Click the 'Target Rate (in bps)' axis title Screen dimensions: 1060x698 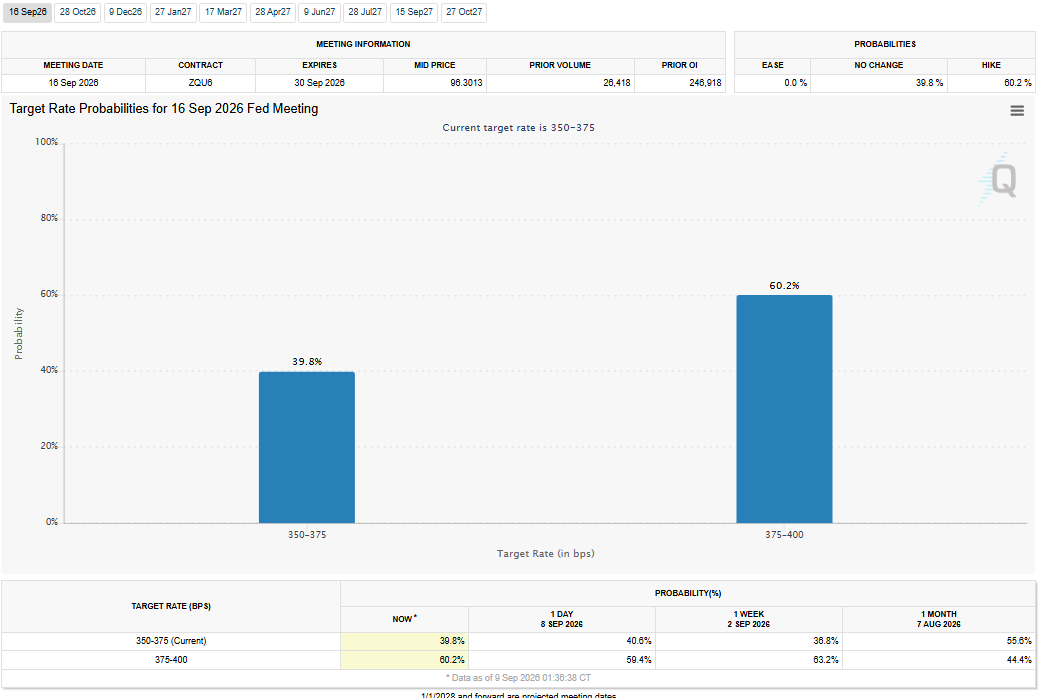pyautogui.click(x=546, y=553)
